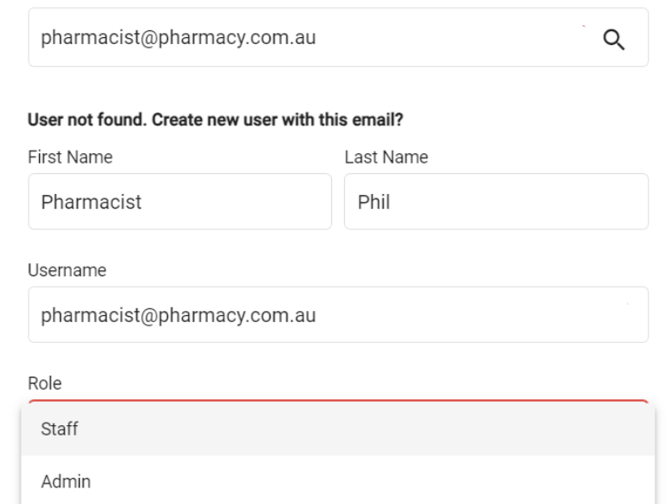
Task: Choose Admin in the Role dropdown
Action: pyautogui.click(x=66, y=482)
